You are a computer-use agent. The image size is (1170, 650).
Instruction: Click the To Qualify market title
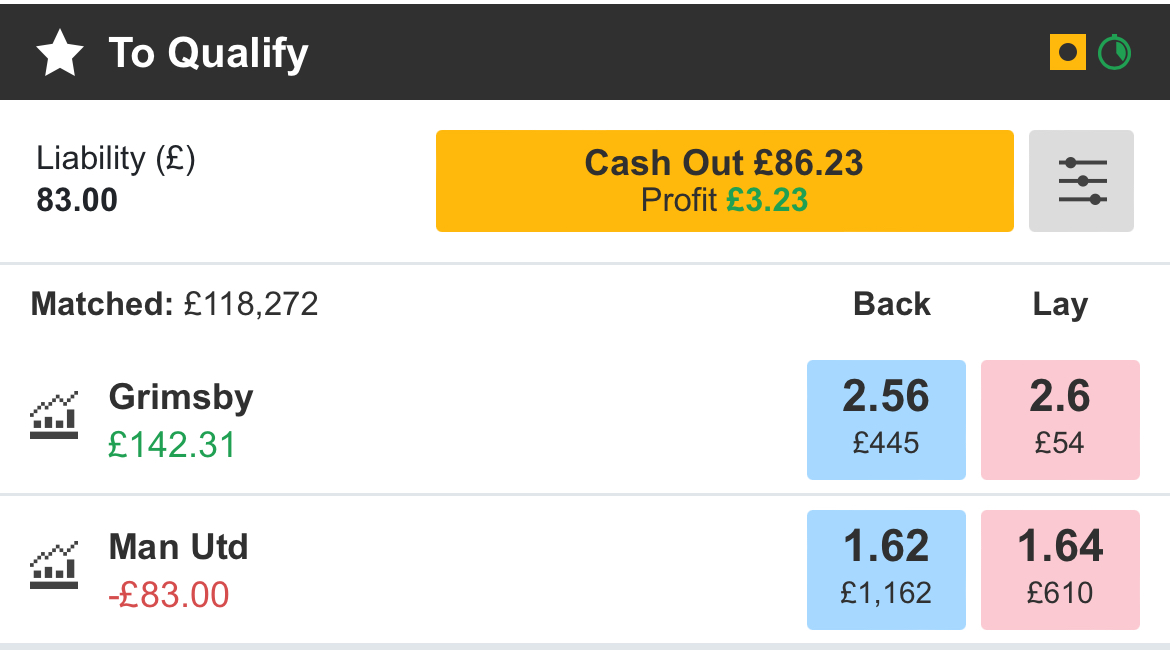[209, 53]
